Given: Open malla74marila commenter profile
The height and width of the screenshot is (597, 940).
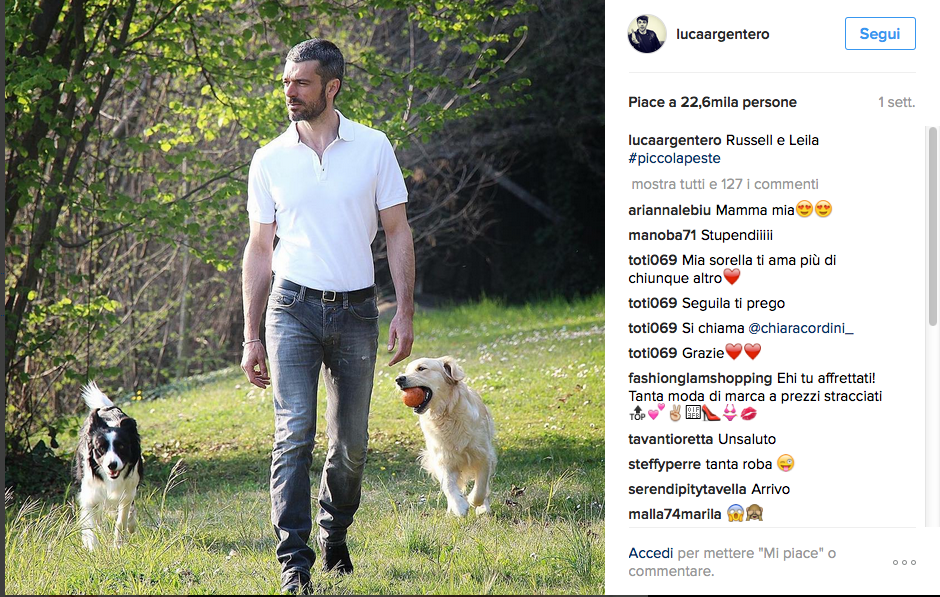Looking at the screenshot, I should pyautogui.click(x=674, y=514).
